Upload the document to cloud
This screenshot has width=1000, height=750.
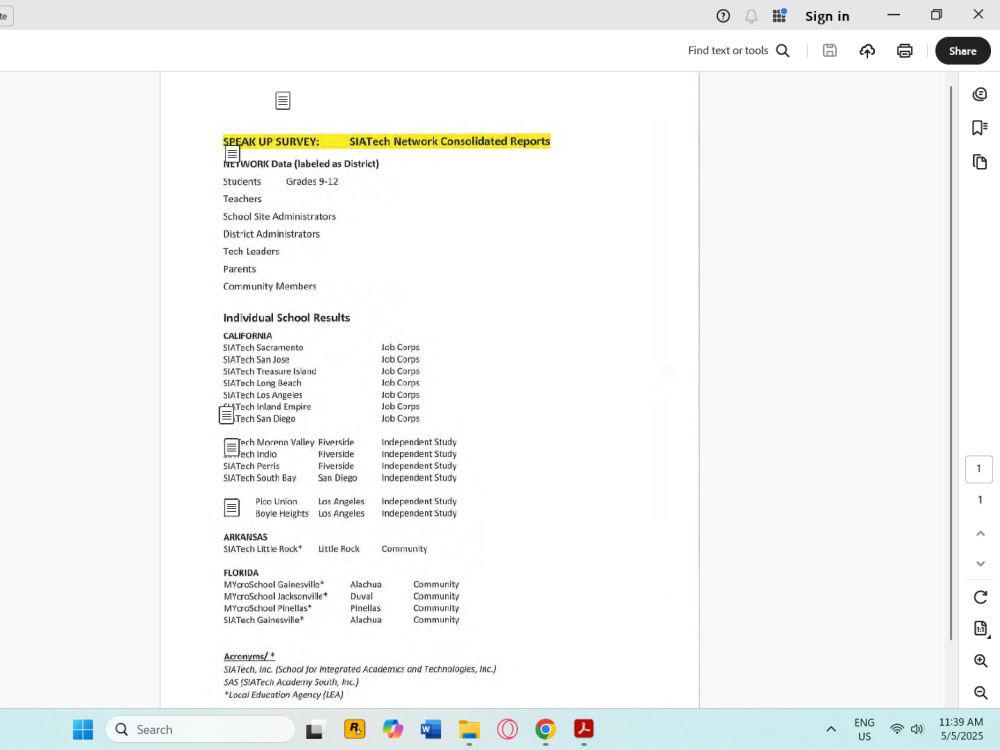[x=867, y=50]
